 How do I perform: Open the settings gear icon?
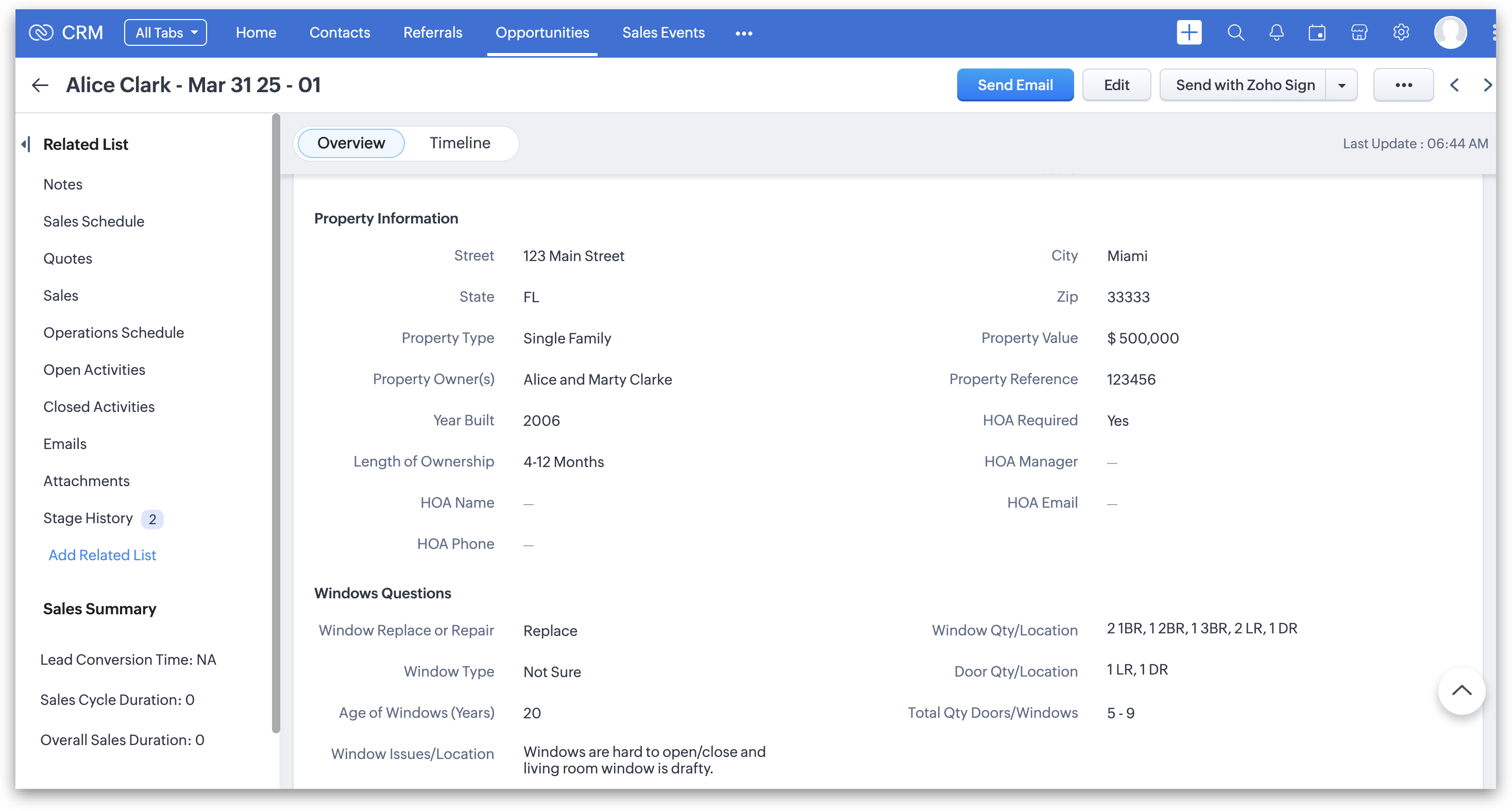click(1401, 32)
